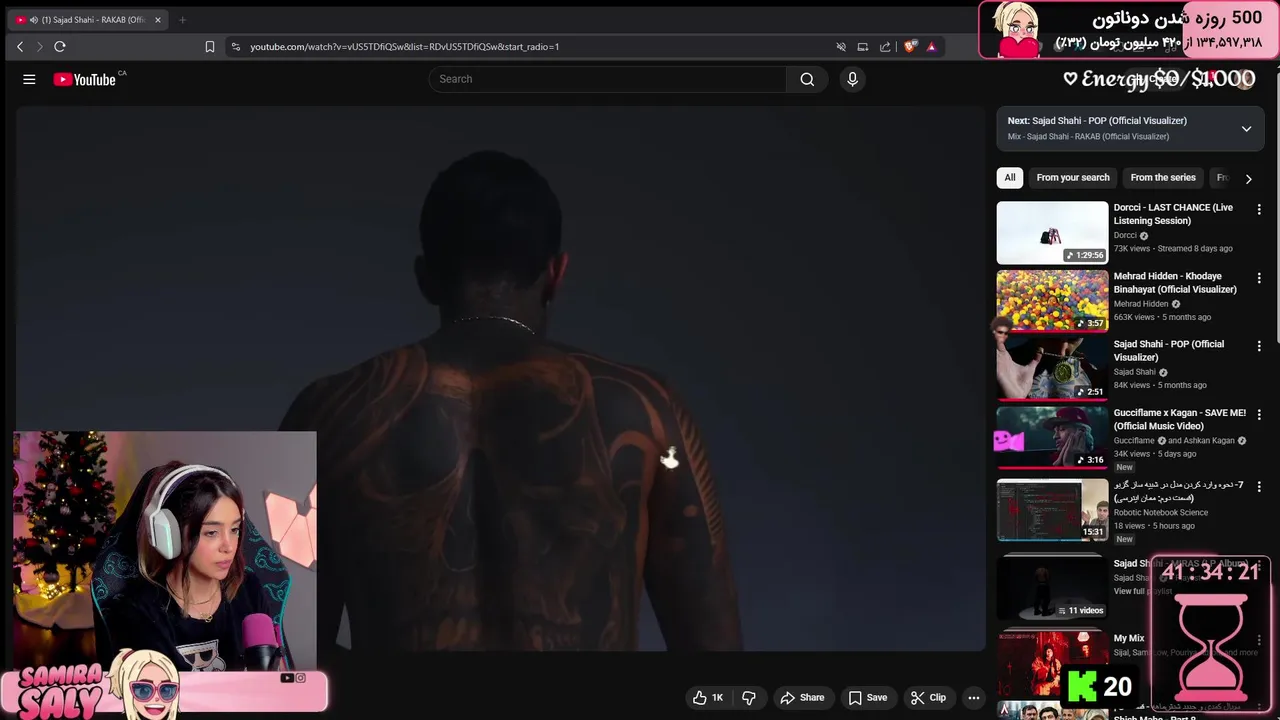
Task: Click the magnifying glass search button
Action: pos(807,79)
